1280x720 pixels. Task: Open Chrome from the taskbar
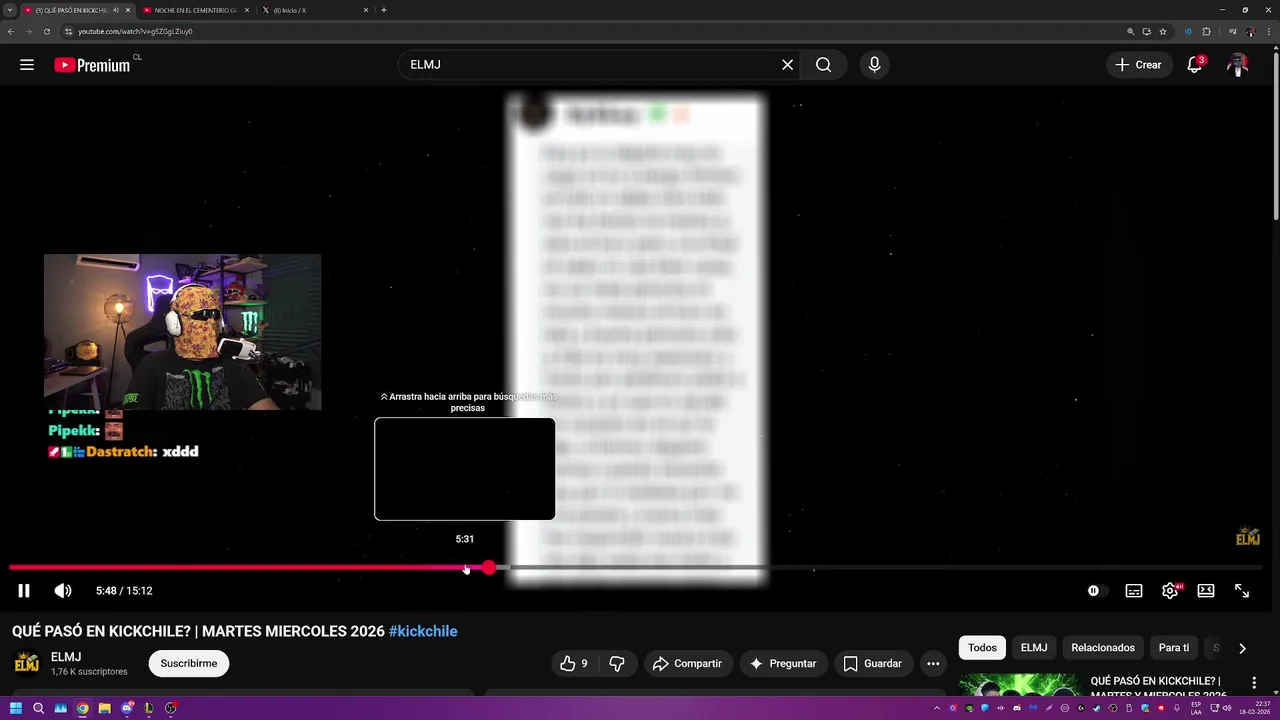click(x=83, y=708)
